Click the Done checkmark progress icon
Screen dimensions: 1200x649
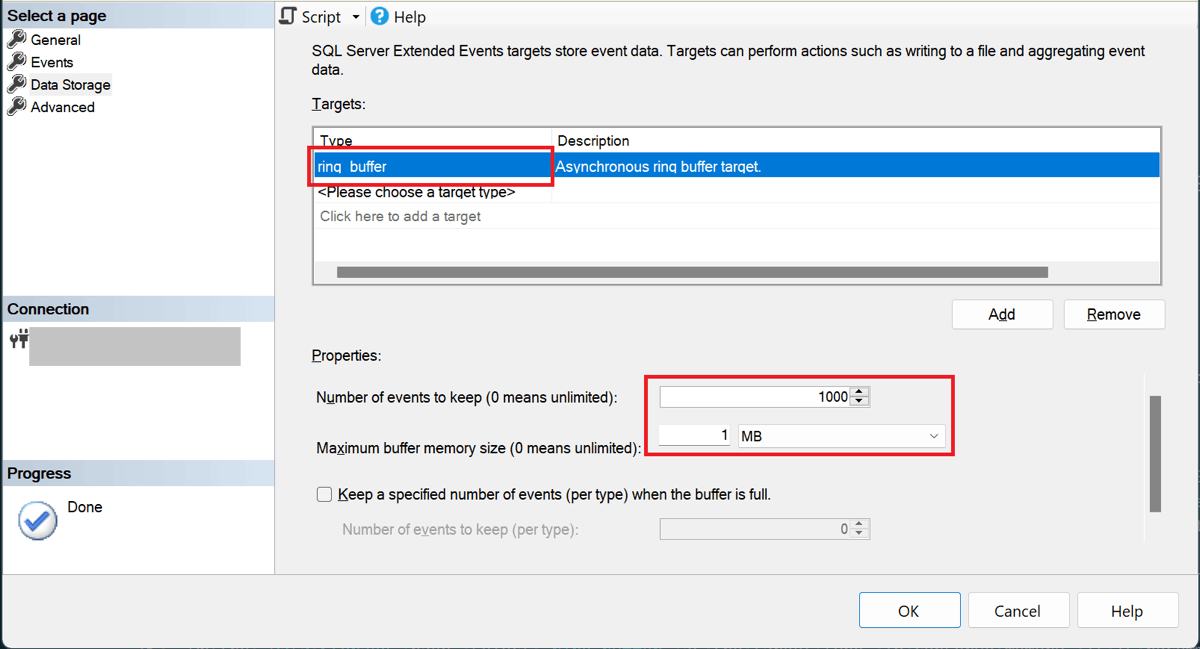[x=38, y=521]
